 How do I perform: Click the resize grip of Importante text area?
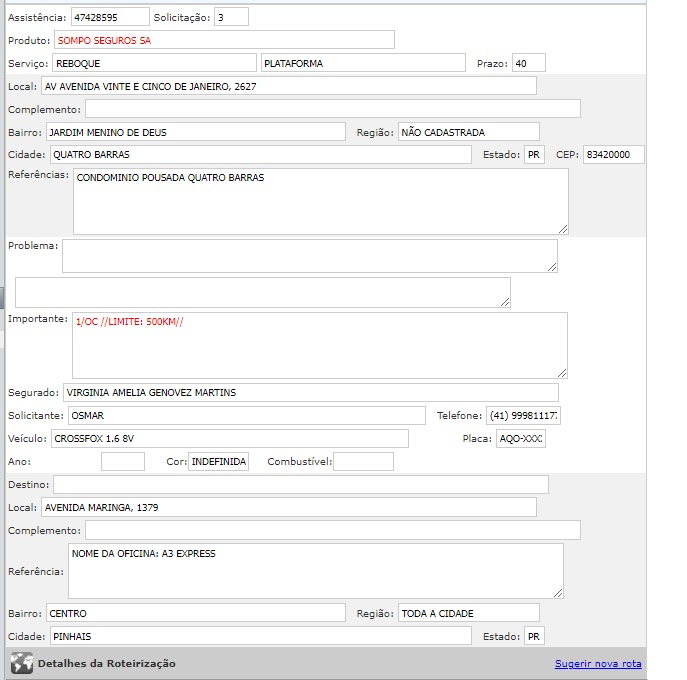(562, 373)
